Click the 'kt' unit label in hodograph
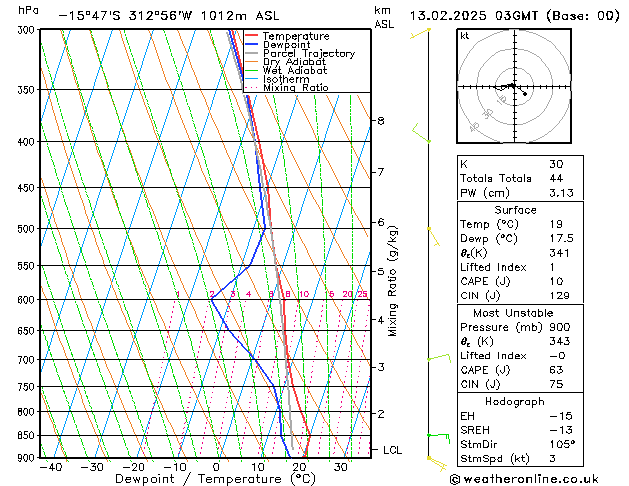The width and height of the screenshot is (629, 486). [465, 36]
